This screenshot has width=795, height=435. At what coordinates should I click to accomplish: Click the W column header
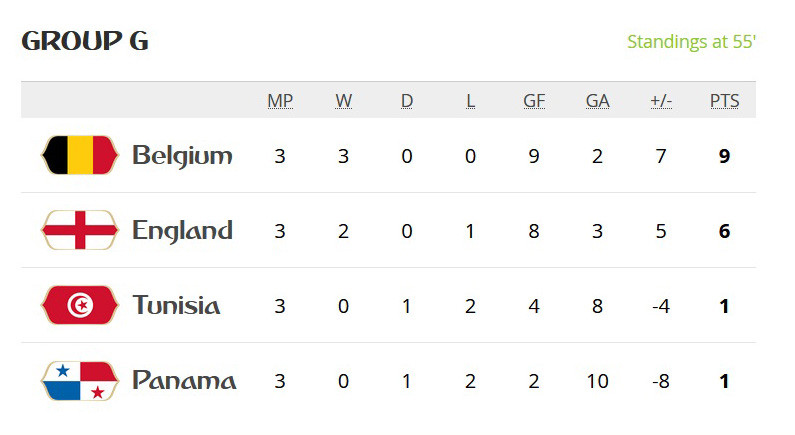coord(343,101)
